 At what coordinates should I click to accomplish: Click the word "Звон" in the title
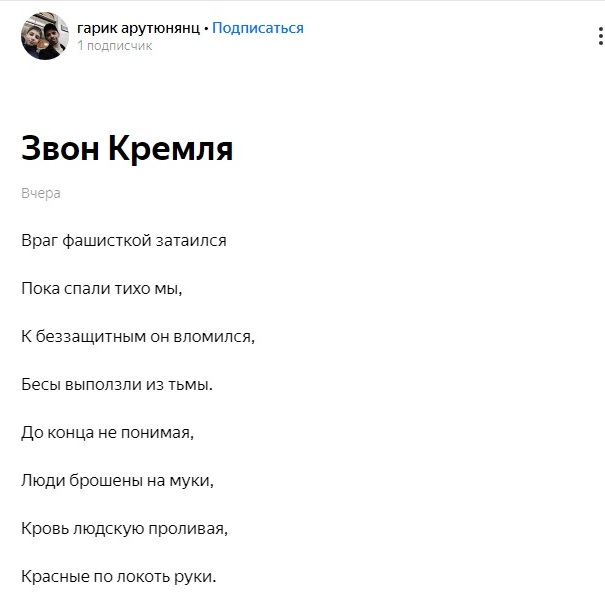click(60, 149)
